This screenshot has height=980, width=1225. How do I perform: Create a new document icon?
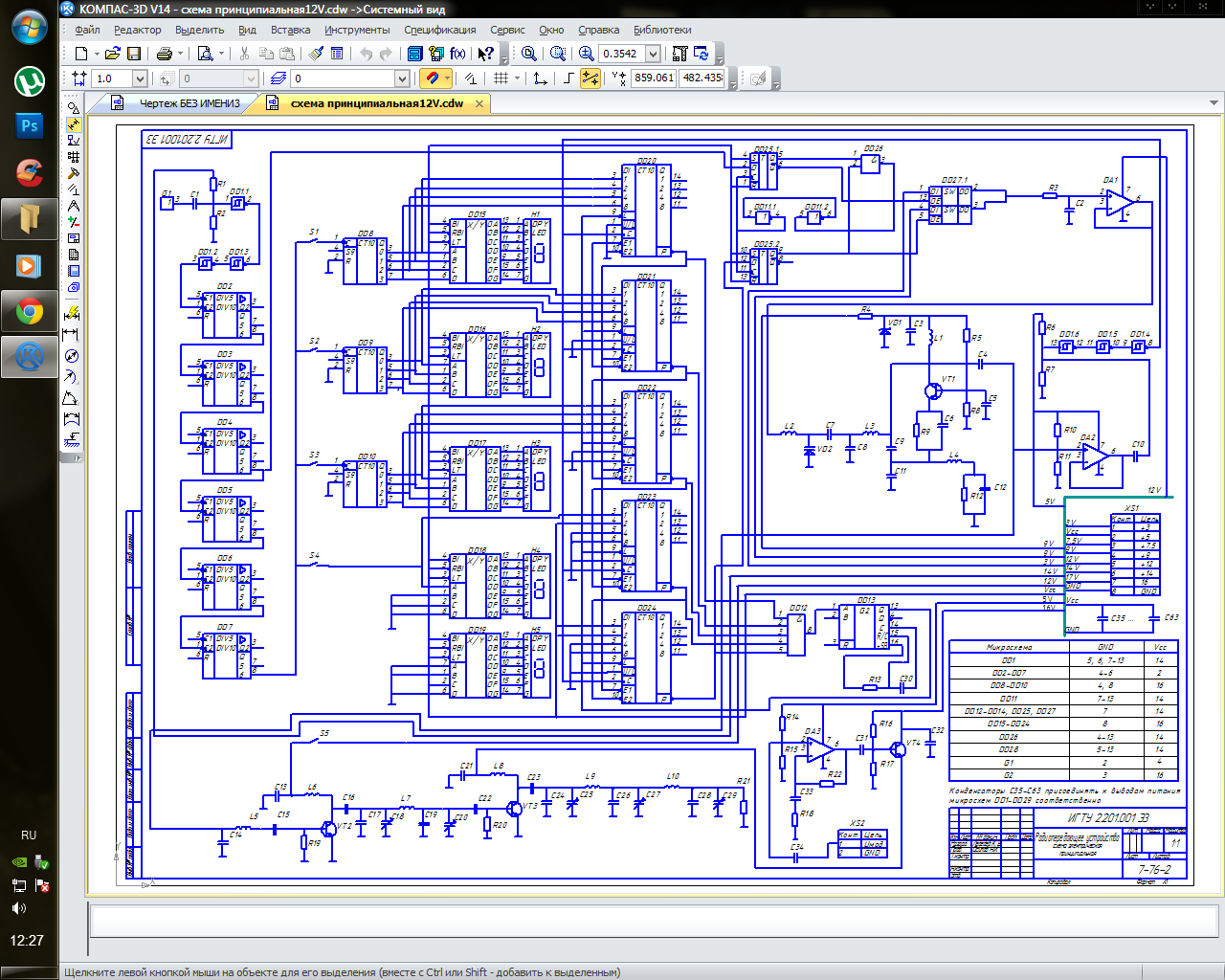tap(81, 54)
